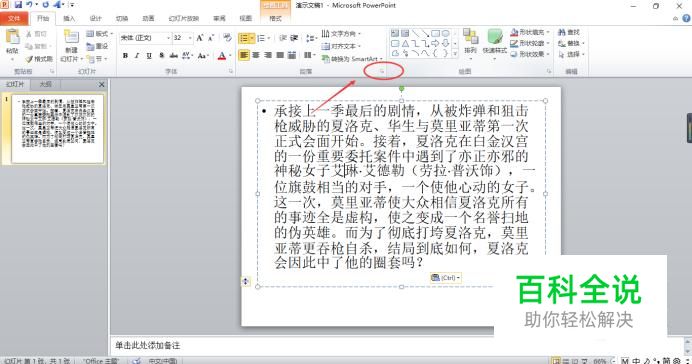Screen dimensions: 692x364
Task: Toggle Italic formatting
Action: [137, 56]
